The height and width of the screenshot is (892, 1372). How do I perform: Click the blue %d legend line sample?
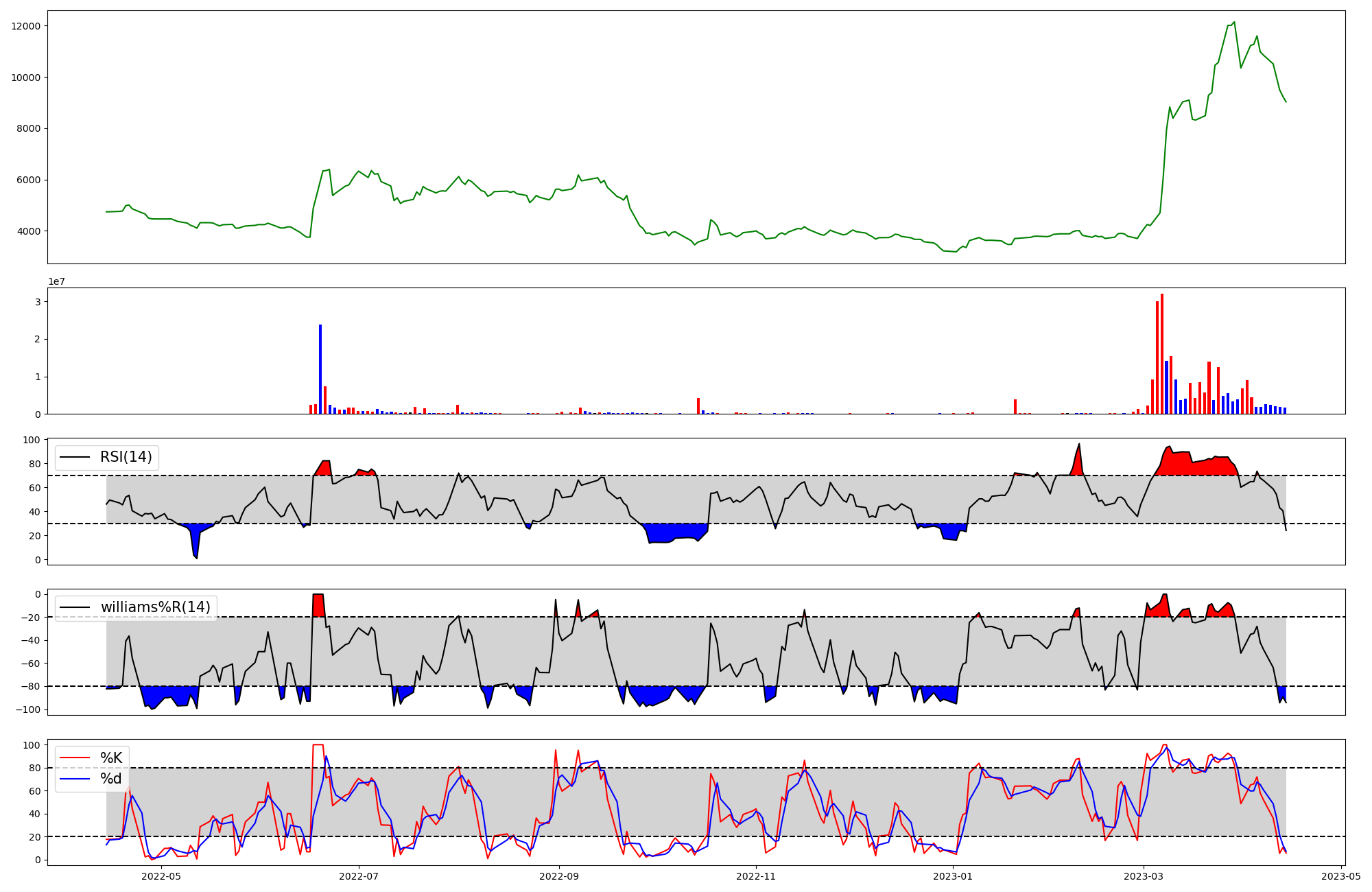pyautogui.click(x=75, y=779)
